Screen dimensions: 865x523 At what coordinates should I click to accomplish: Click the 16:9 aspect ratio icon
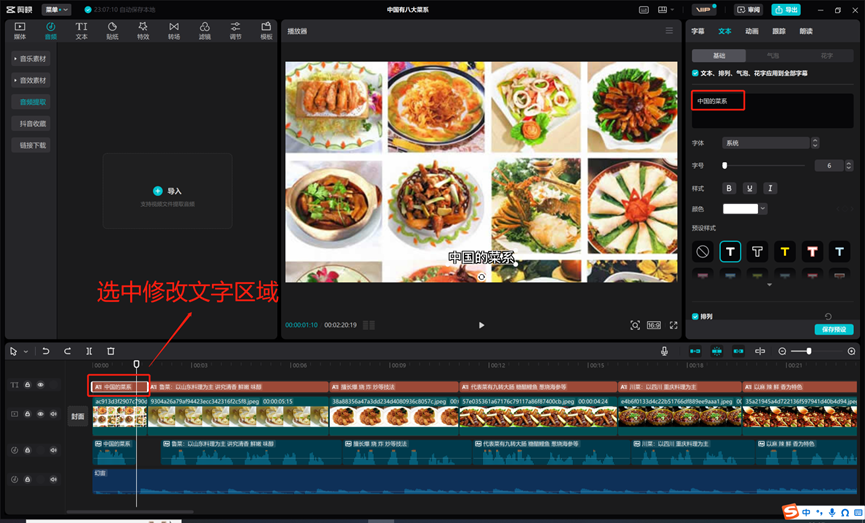654,325
